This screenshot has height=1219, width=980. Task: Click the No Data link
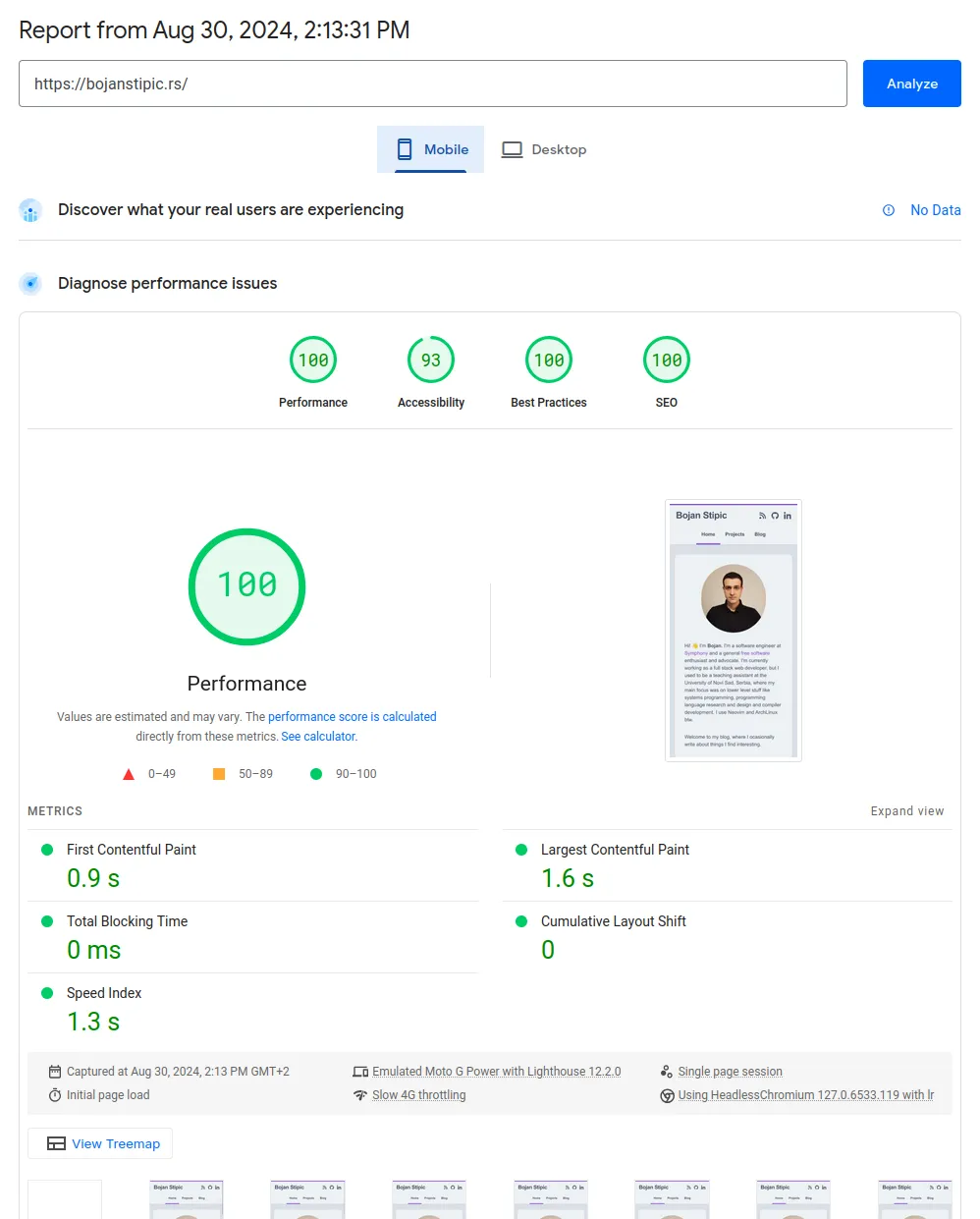(x=935, y=210)
